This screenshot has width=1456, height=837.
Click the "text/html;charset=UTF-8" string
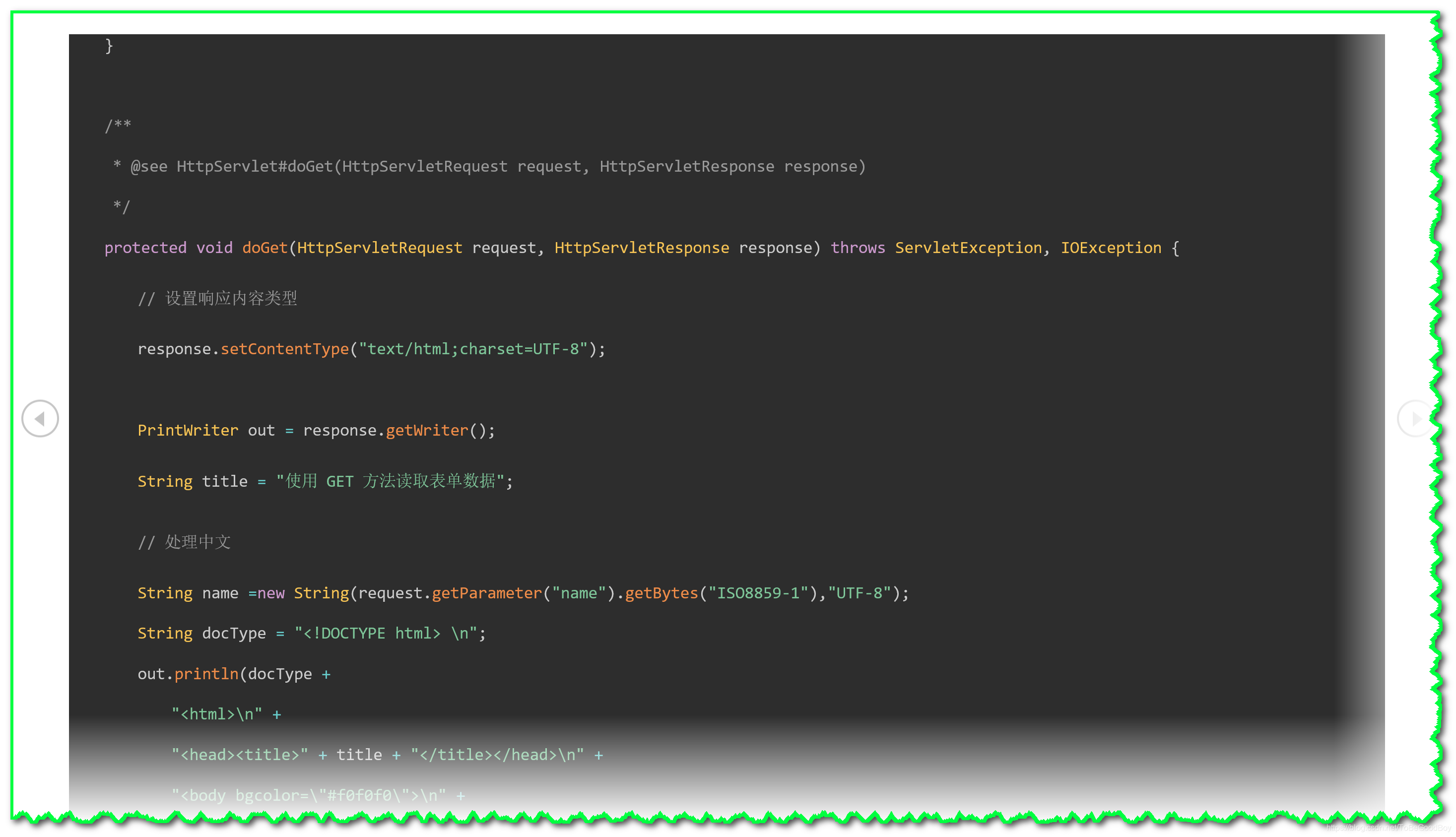click(x=472, y=349)
